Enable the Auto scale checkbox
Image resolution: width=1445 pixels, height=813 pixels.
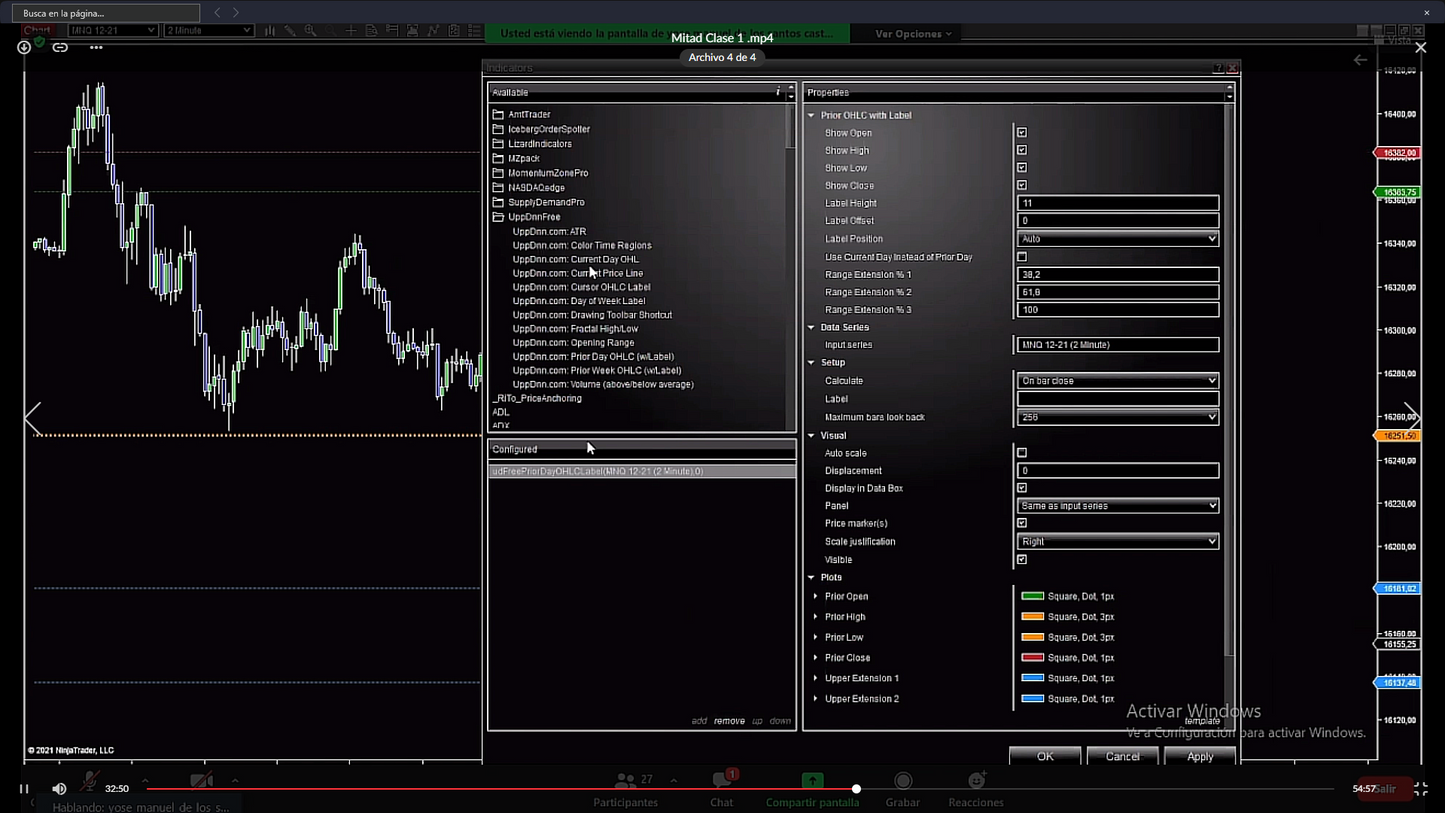[1022, 453]
